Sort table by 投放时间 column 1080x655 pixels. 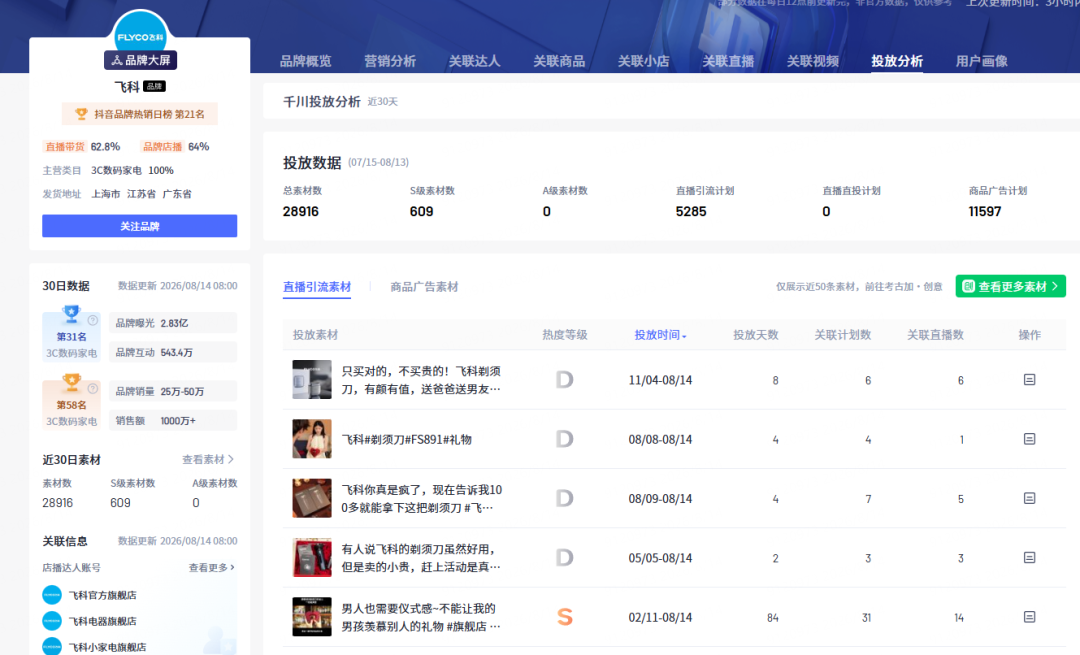pos(660,335)
